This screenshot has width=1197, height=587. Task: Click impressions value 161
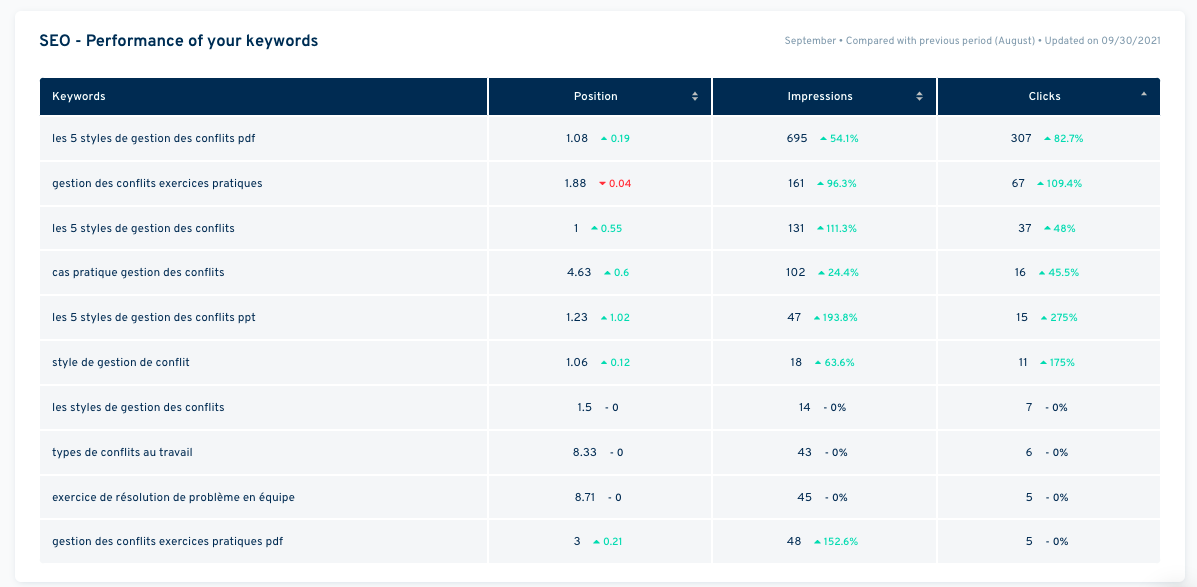click(x=796, y=183)
